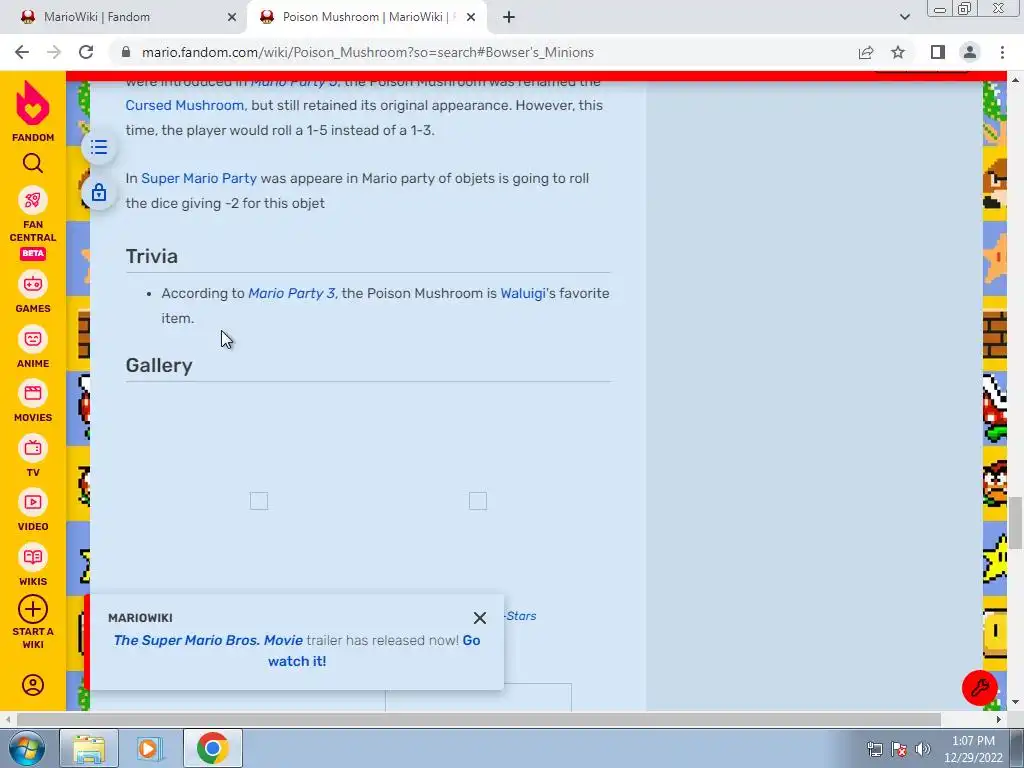Screen dimensions: 1024x768
Task: Open the red wrench tools button
Action: [x=980, y=688]
